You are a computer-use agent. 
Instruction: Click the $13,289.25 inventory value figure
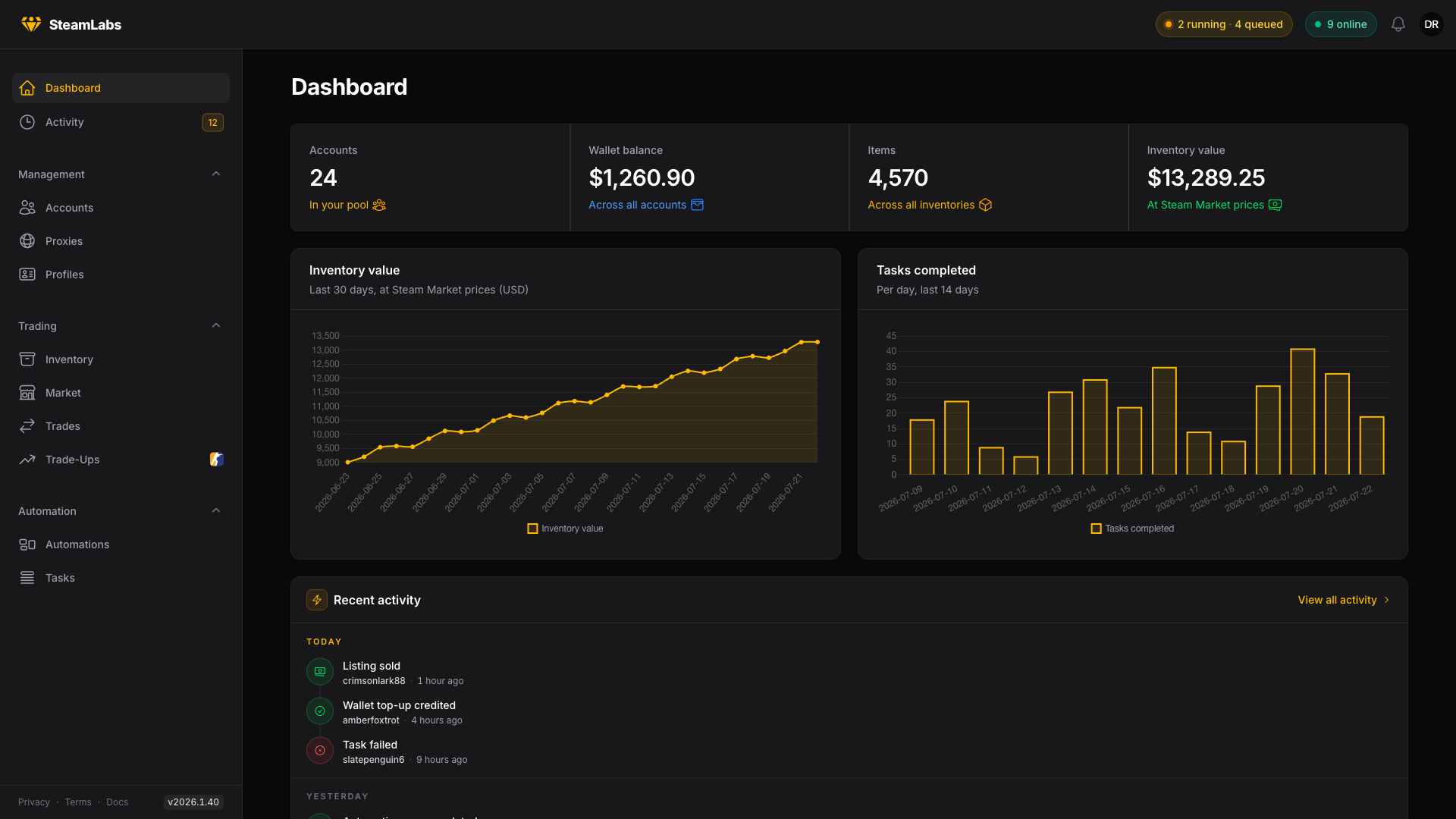tap(1206, 177)
